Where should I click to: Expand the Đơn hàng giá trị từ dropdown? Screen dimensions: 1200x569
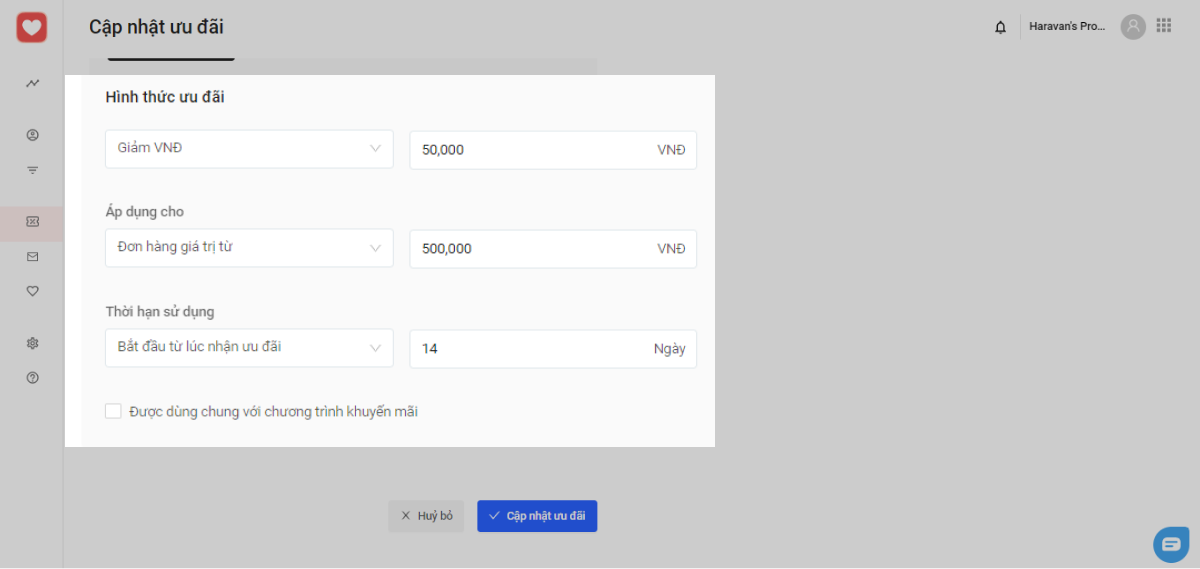coord(249,248)
